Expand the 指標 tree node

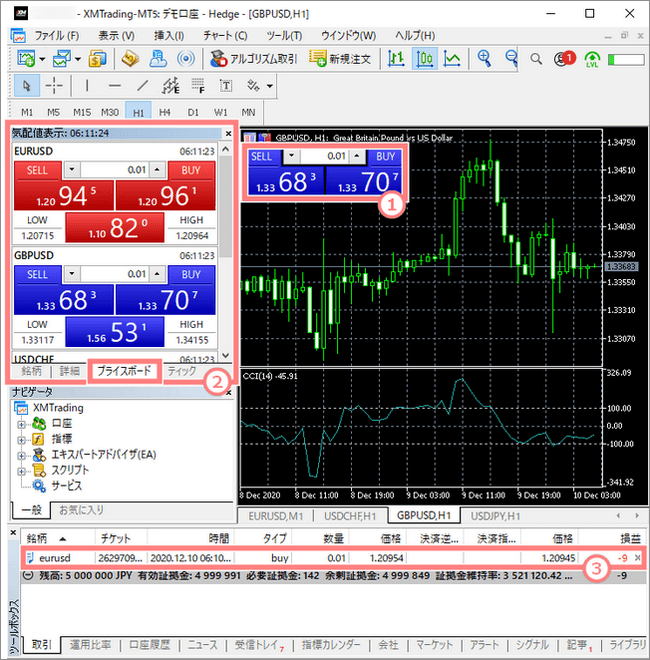(x=21, y=440)
